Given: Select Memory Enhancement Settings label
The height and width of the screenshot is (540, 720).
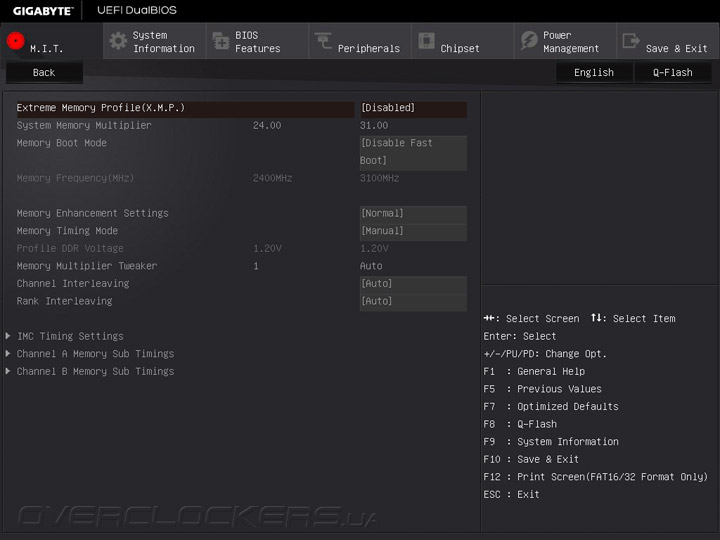Looking at the screenshot, I should (92, 214).
